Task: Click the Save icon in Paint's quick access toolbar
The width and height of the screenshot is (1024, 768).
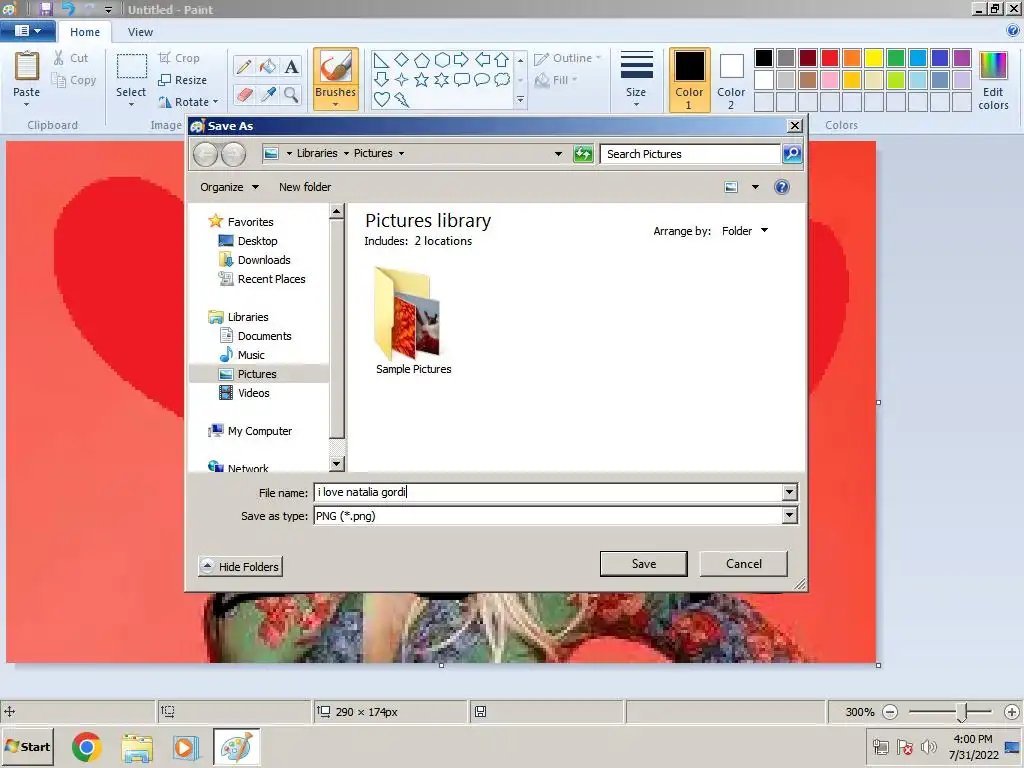Action: pos(45,9)
